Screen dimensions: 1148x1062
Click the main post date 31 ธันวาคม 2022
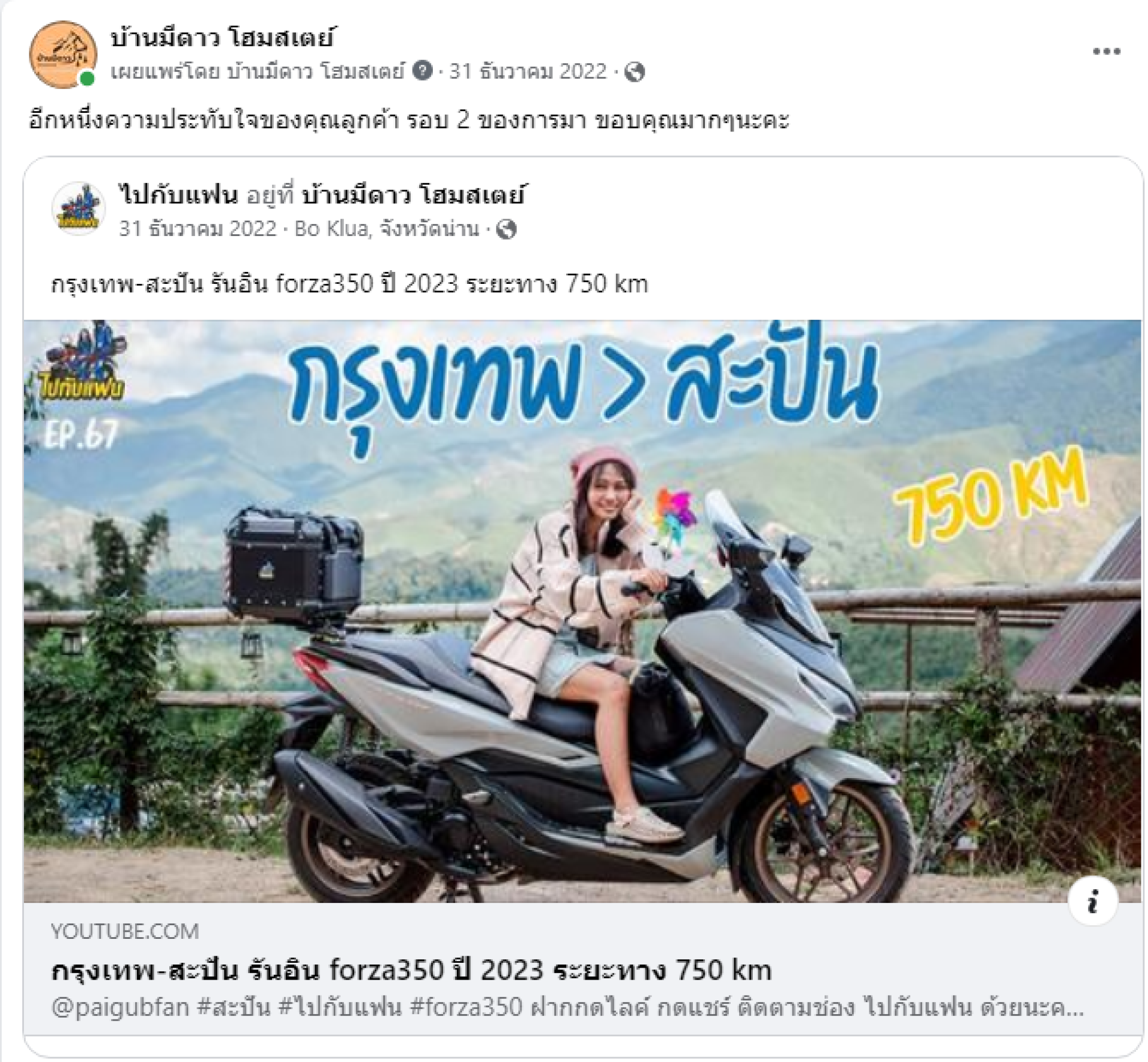(x=528, y=71)
